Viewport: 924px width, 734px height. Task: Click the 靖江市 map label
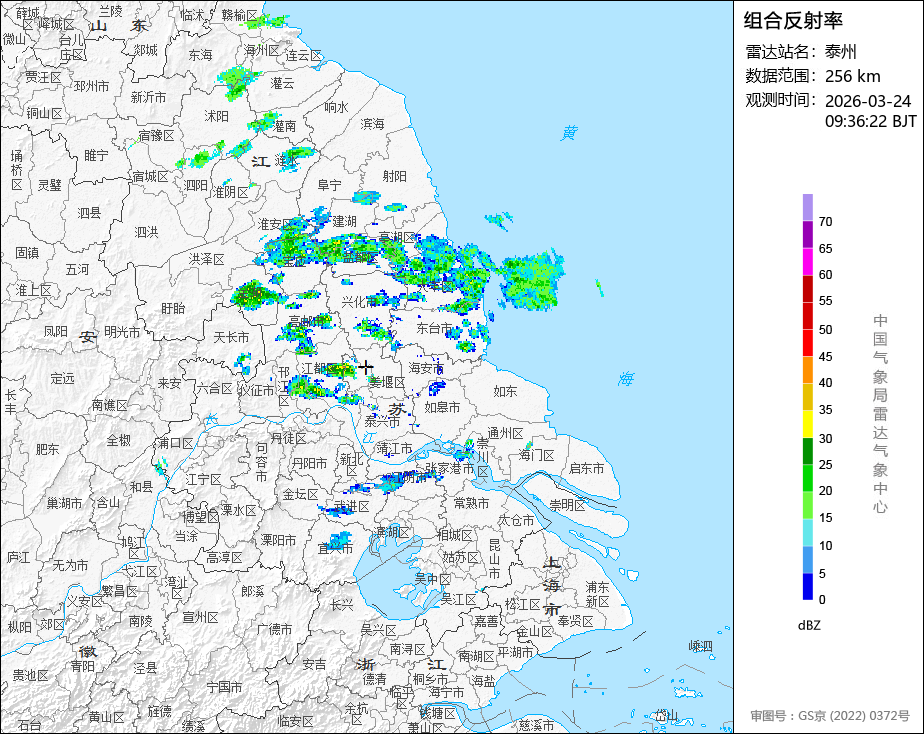click(394, 449)
